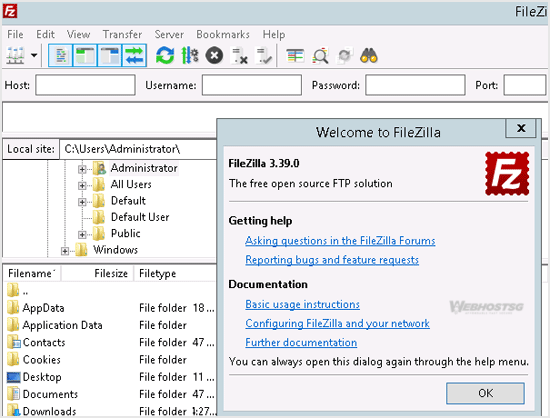Click OK in the Welcome dialog
550x418 pixels.
[485, 393]
